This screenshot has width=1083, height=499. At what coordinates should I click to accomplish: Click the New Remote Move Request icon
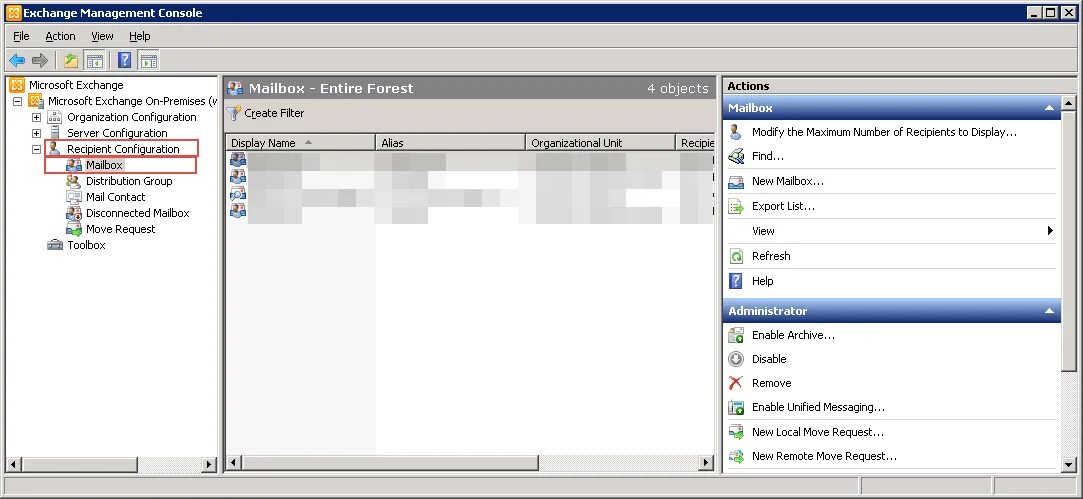[736, 457]
